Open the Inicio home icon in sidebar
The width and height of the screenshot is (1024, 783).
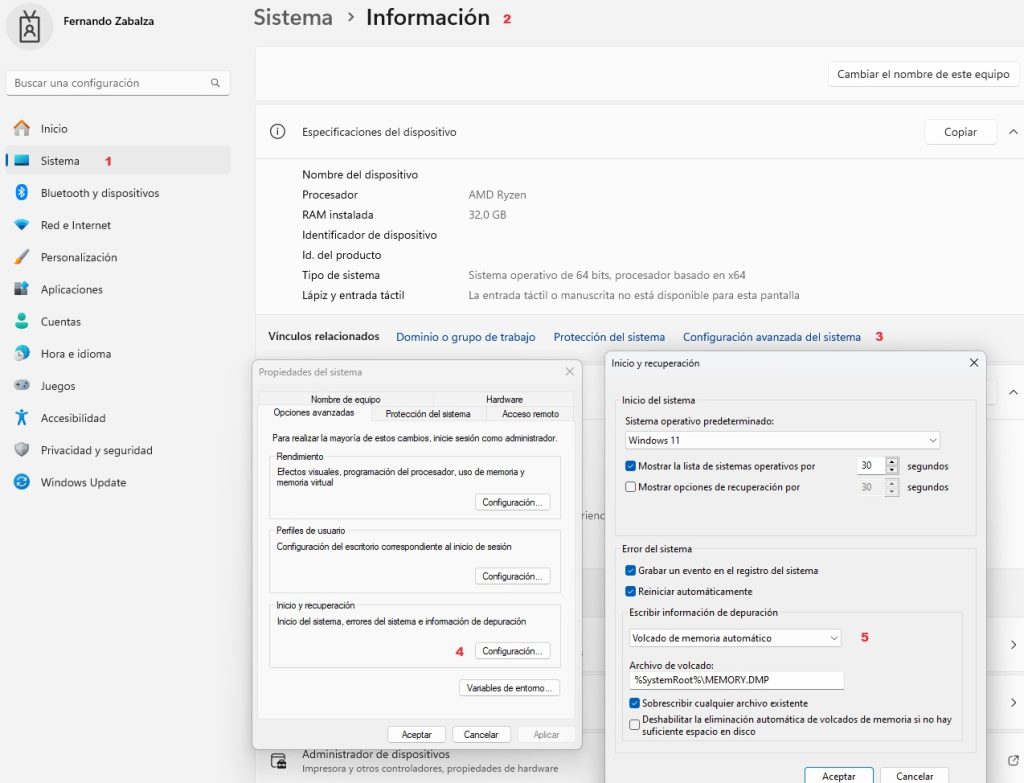pyautogui.click(x=22, y=129)
